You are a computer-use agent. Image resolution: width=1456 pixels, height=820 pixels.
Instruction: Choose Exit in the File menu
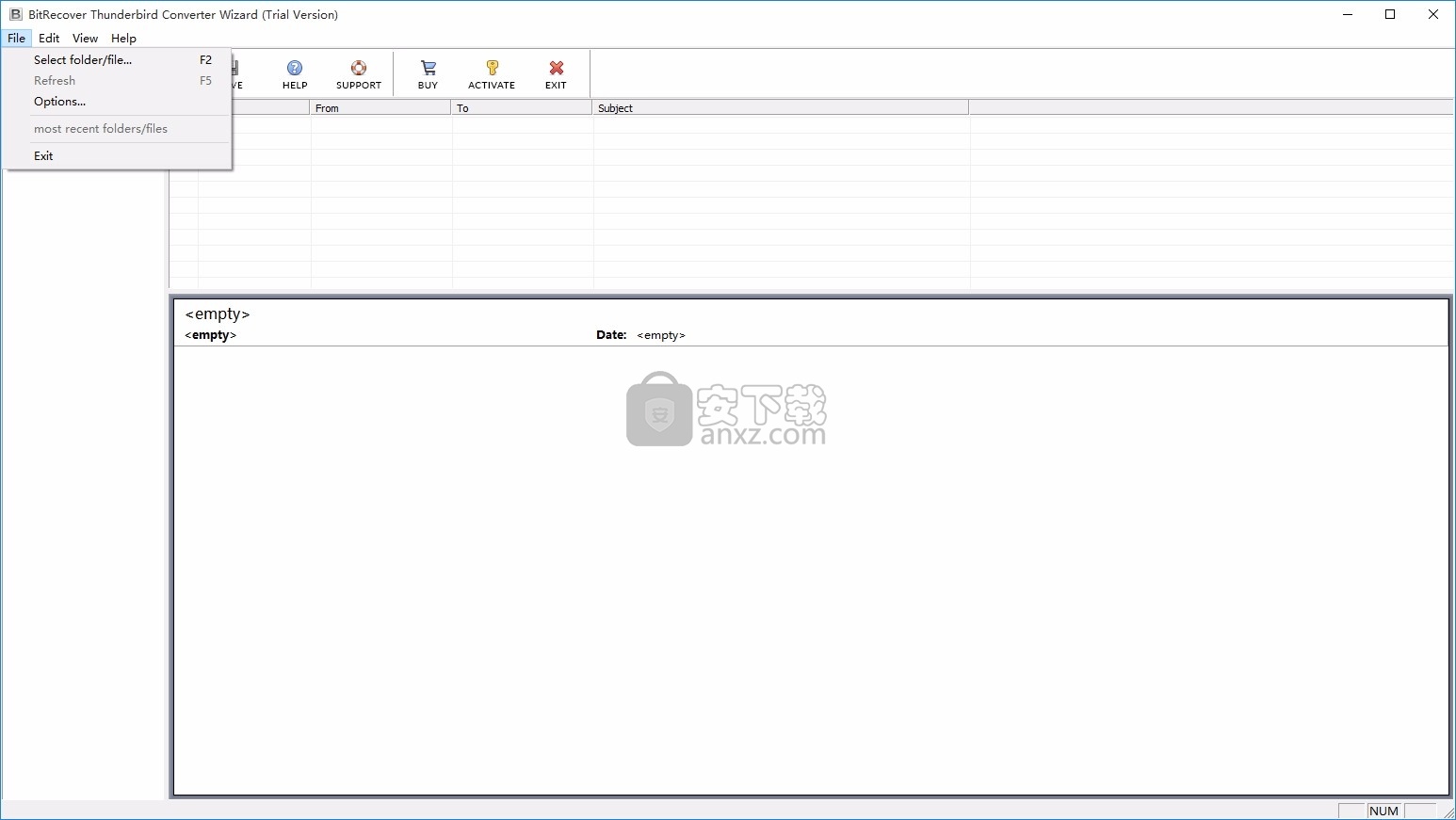[x=118, y=156]
